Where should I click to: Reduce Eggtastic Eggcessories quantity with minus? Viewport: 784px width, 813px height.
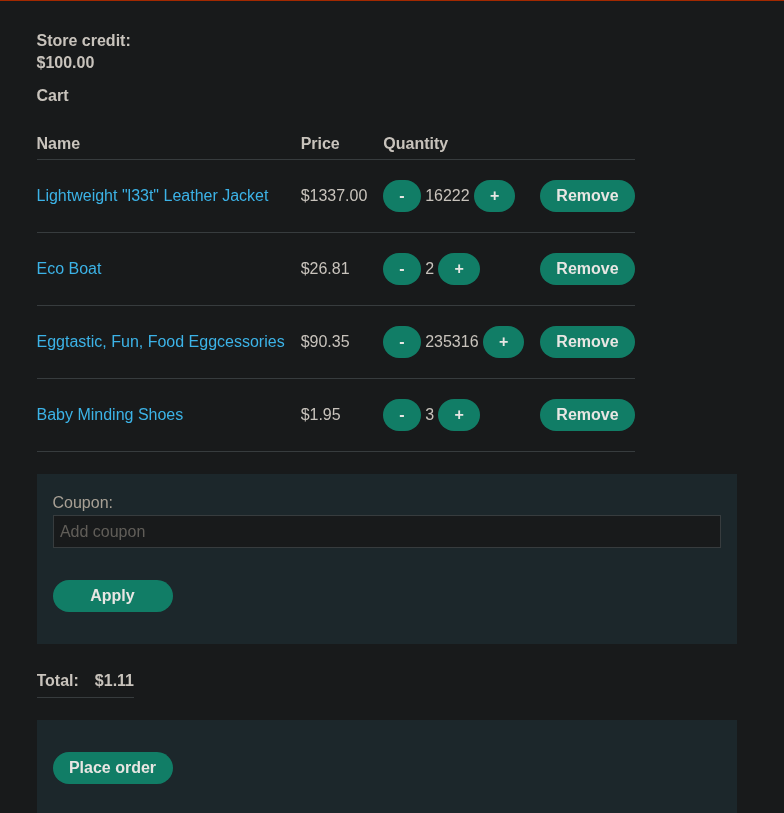point(401,342)
